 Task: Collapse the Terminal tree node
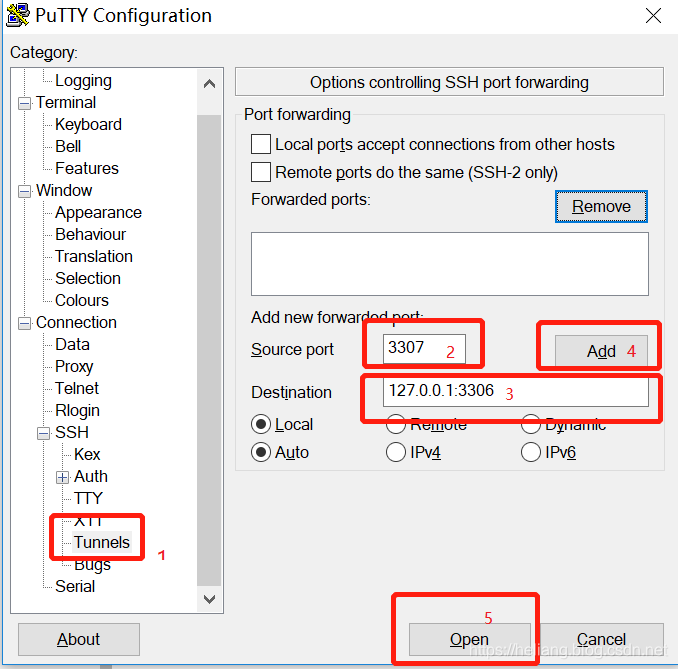click(x=25, y=103)
